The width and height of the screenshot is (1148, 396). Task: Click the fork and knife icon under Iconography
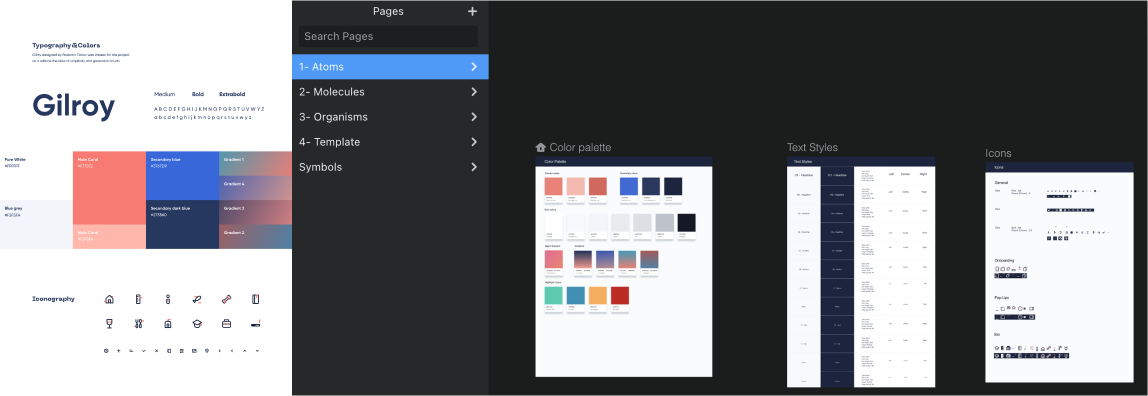[x=138, y=323]
